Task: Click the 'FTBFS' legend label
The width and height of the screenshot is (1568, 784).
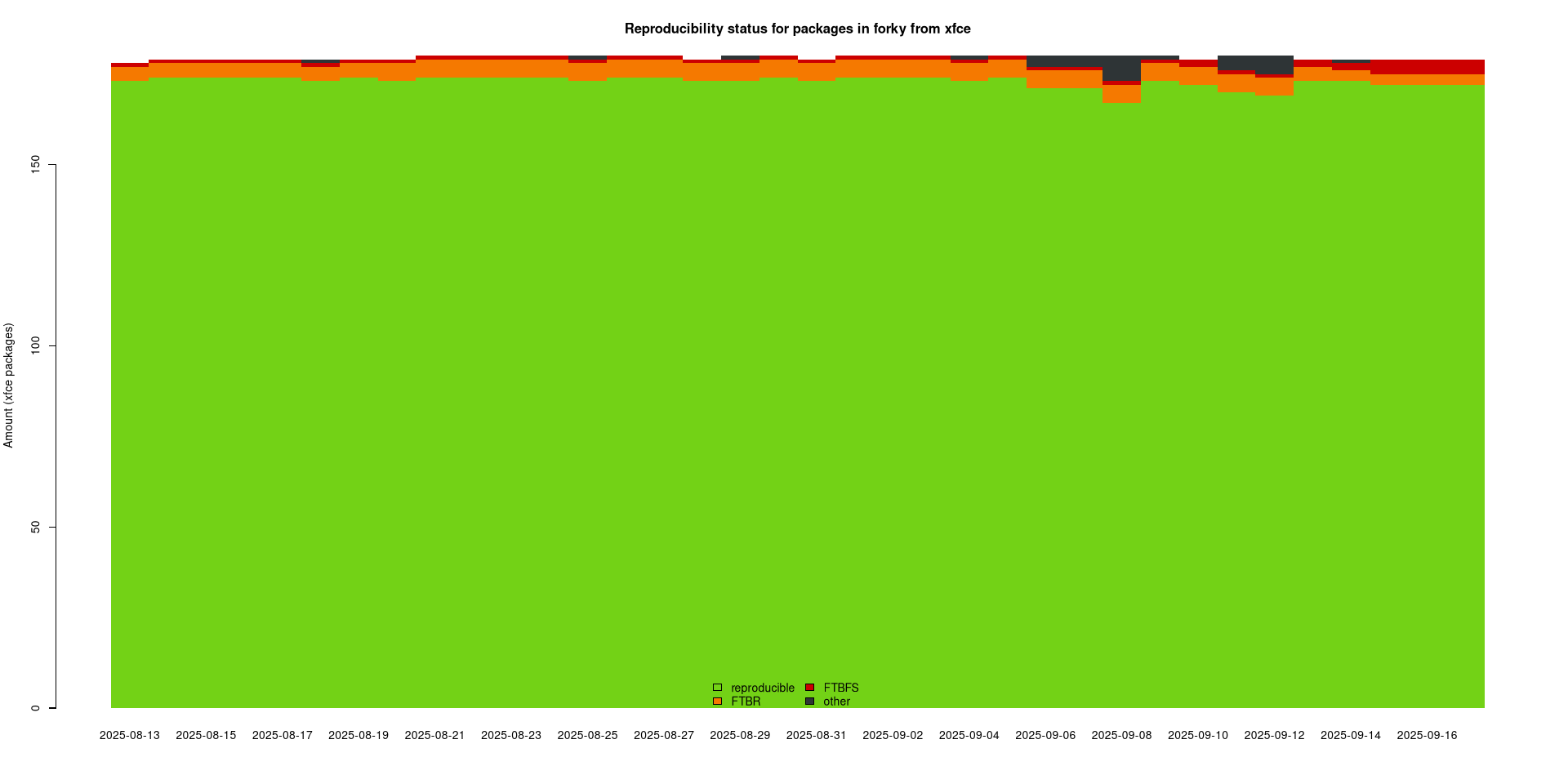Action: pos(841,688)
